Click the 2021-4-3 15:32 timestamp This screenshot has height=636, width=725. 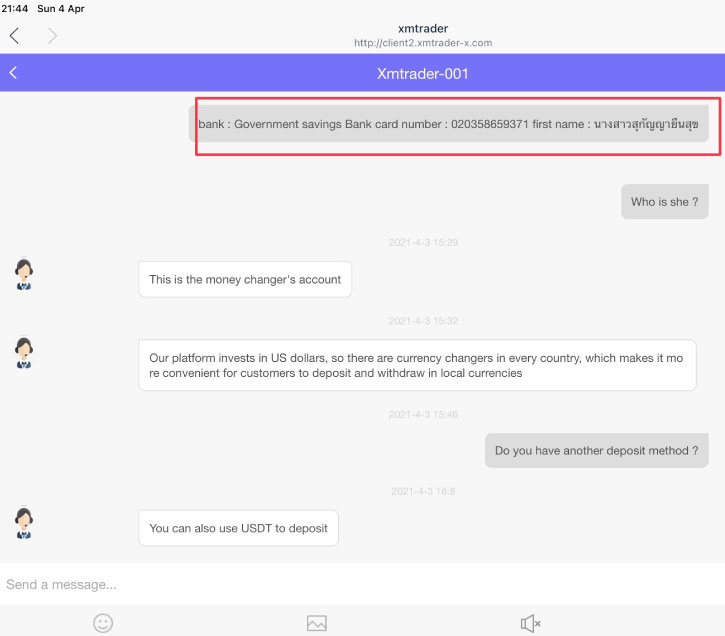pos(423,321)
